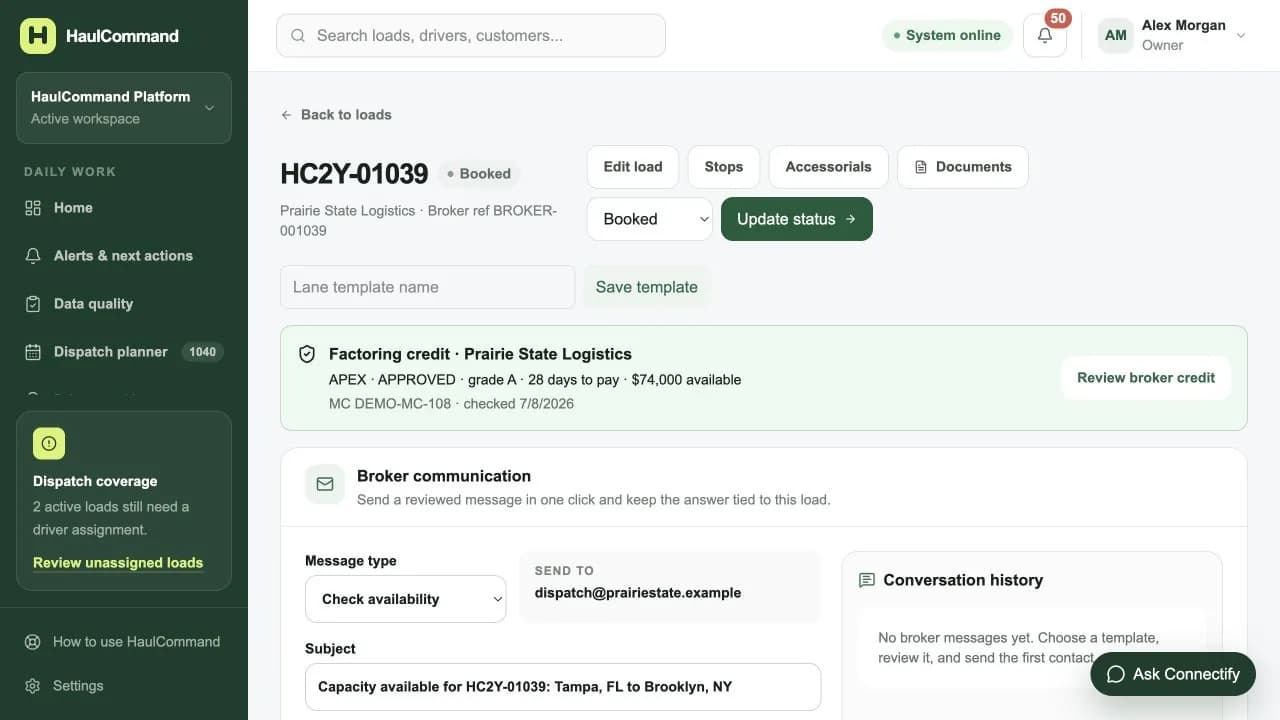Click the 50 notification count badge
Screen dimensions: 1280x720
(x=1058, y=18)
